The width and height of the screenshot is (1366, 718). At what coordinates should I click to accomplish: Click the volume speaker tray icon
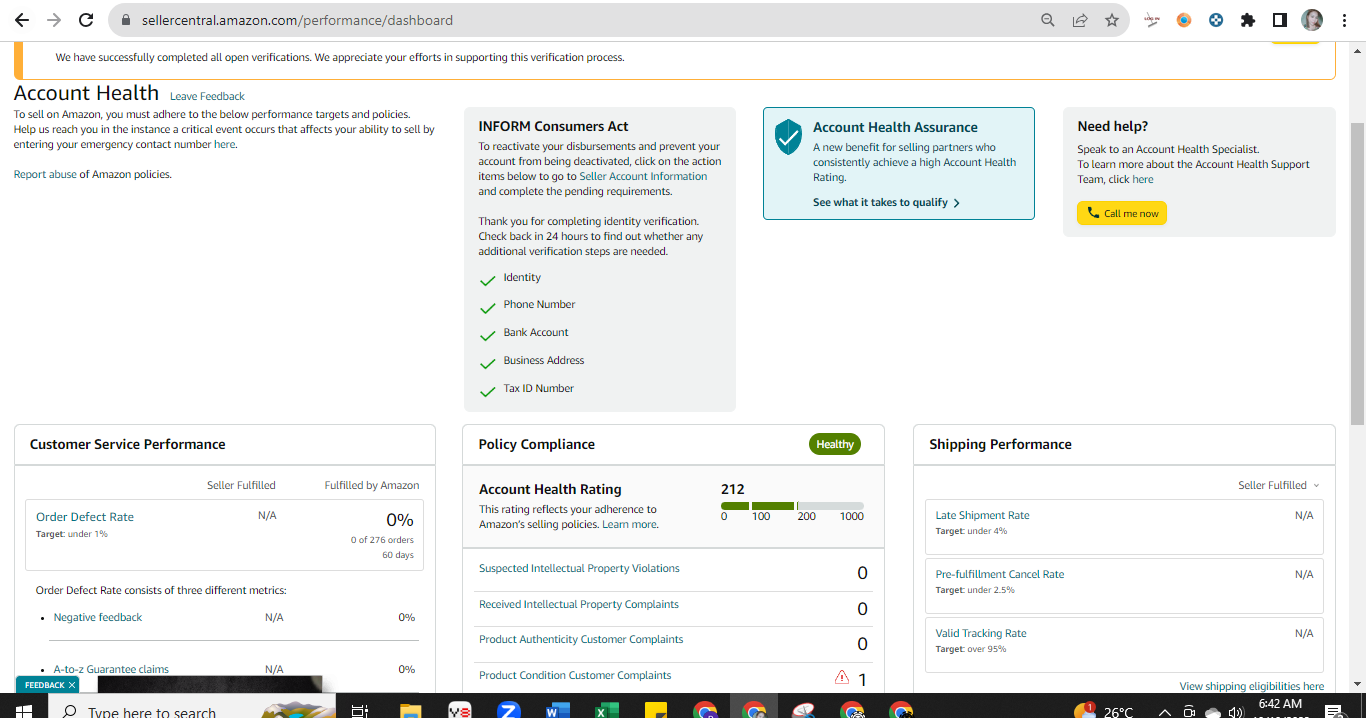click(1237, 712)
